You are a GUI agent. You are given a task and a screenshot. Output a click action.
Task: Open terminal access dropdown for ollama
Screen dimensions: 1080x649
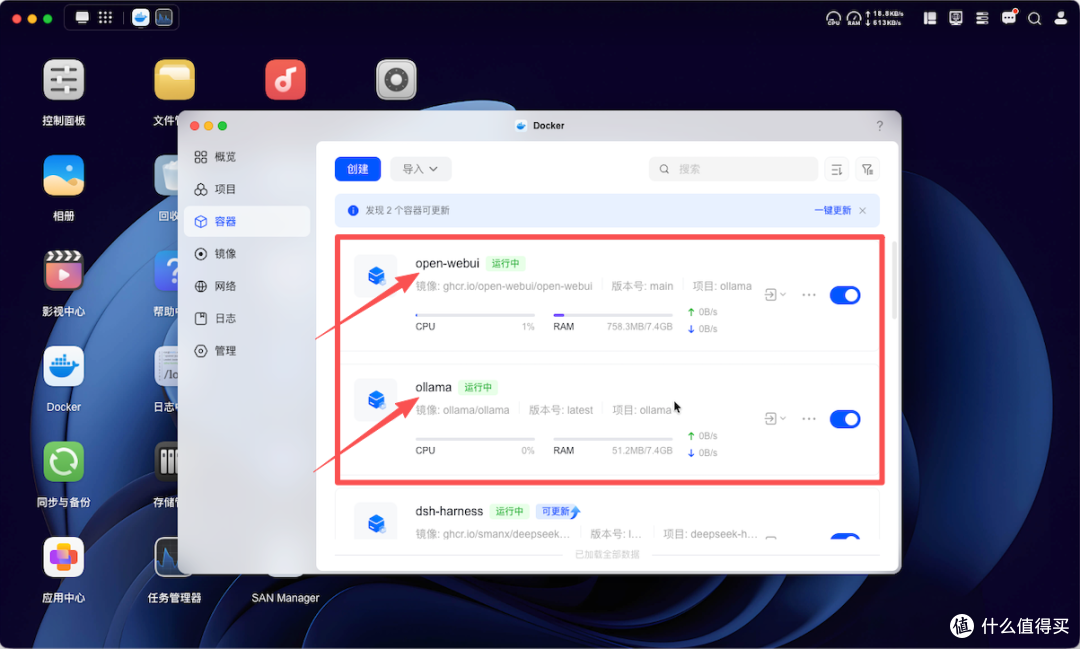[775, 419]
